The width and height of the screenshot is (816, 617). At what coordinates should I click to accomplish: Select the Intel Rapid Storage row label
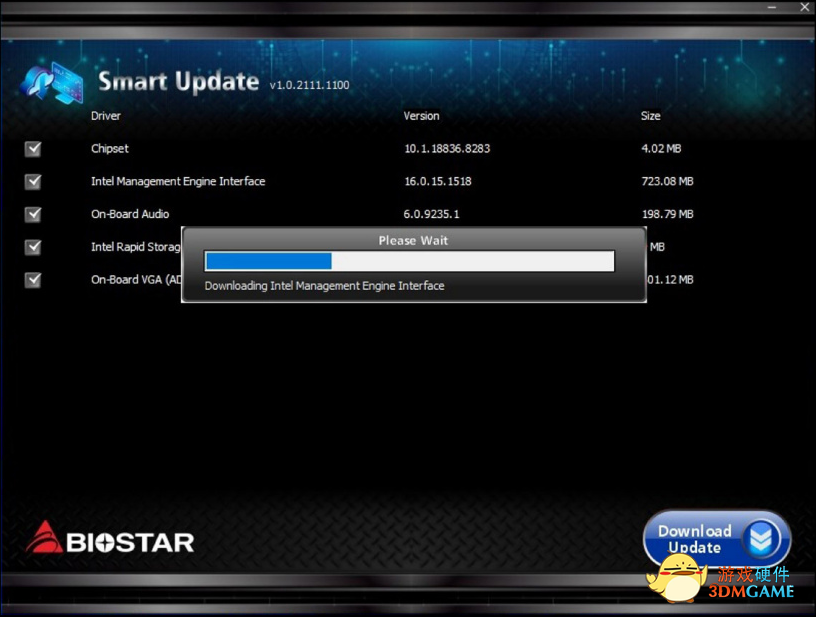(x=136, y=247)
